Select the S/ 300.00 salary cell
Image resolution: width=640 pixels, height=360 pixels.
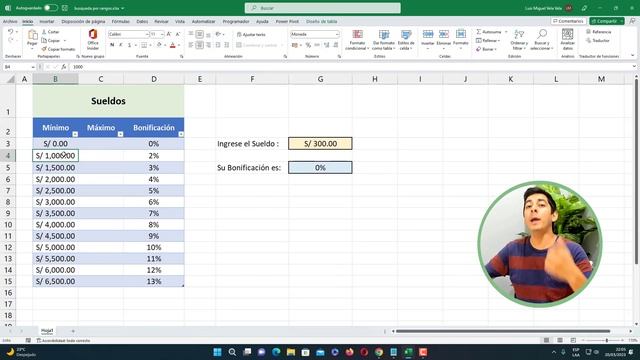tap(320, 144)
